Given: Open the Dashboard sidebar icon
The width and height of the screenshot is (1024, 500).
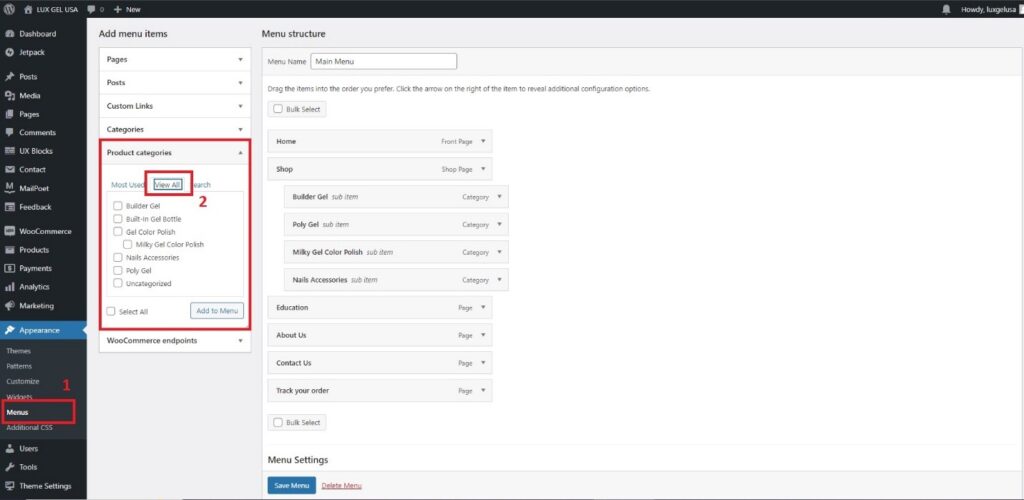Looking at the screenshot, I should click(x=9, y=33).
